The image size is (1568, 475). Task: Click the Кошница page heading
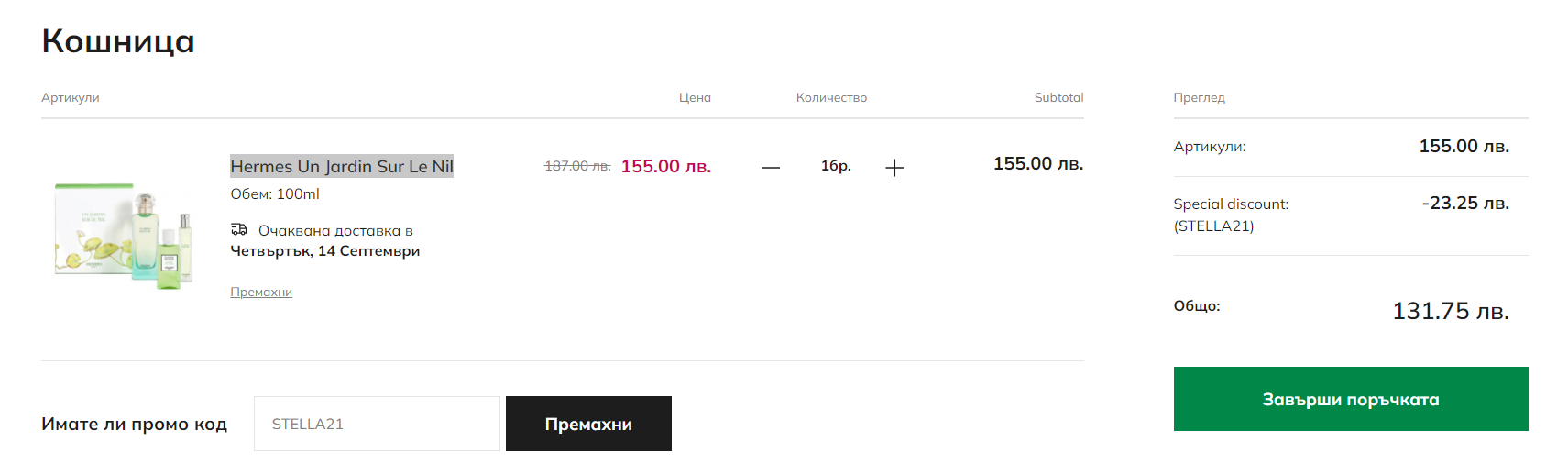tap(118, 41)
